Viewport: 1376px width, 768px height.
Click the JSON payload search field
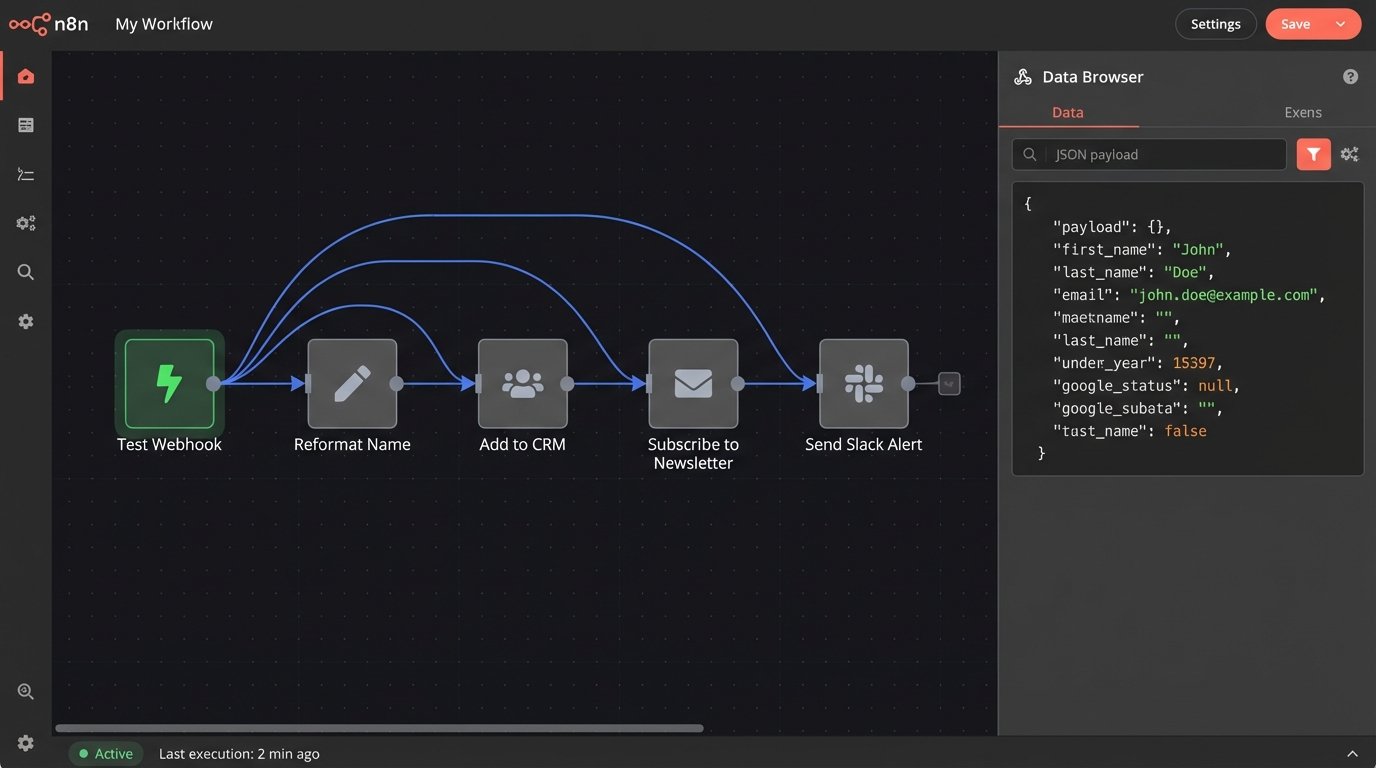click(x=1160, y=155)
